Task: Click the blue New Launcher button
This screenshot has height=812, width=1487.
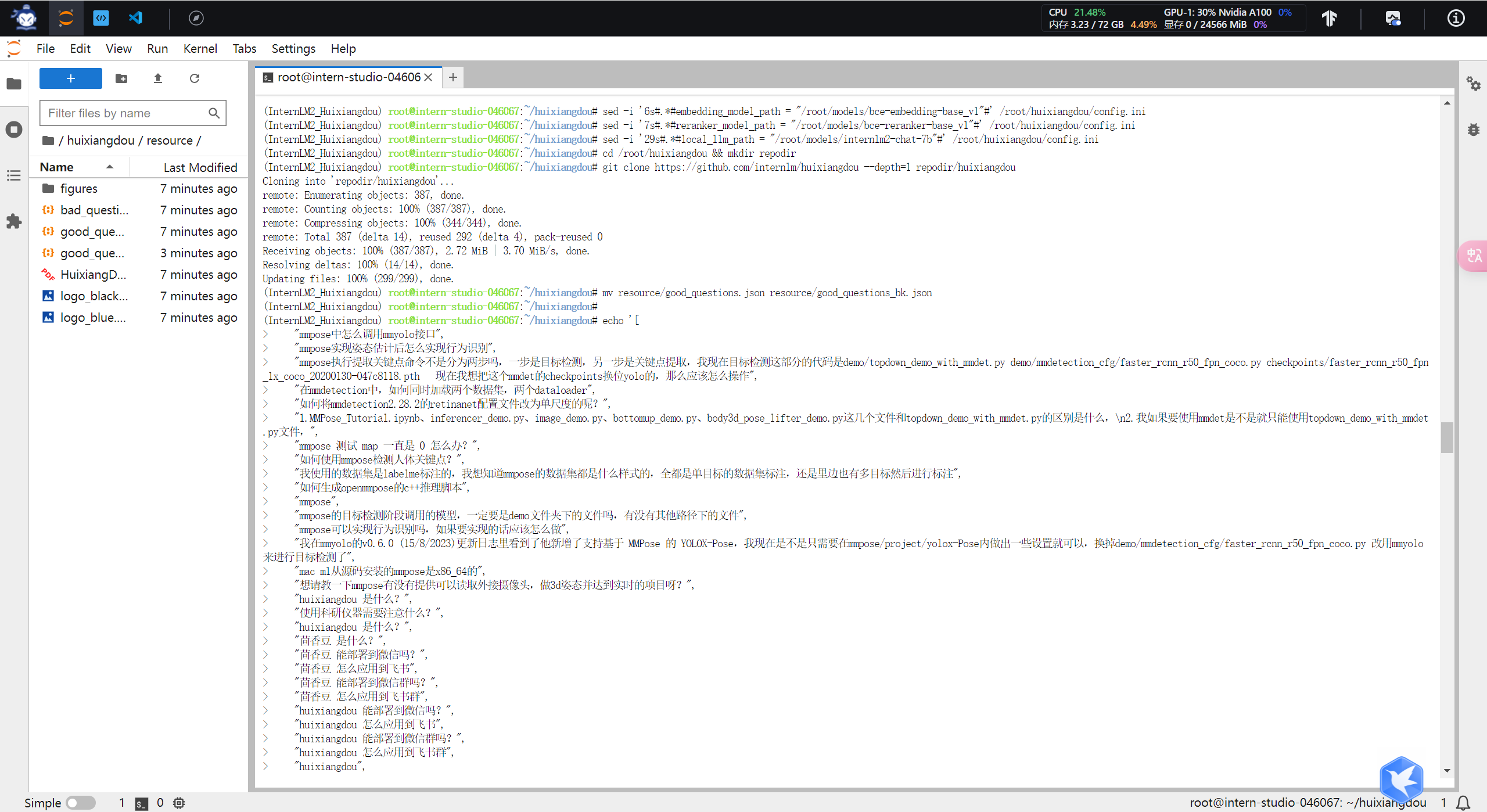Action: 71,78
